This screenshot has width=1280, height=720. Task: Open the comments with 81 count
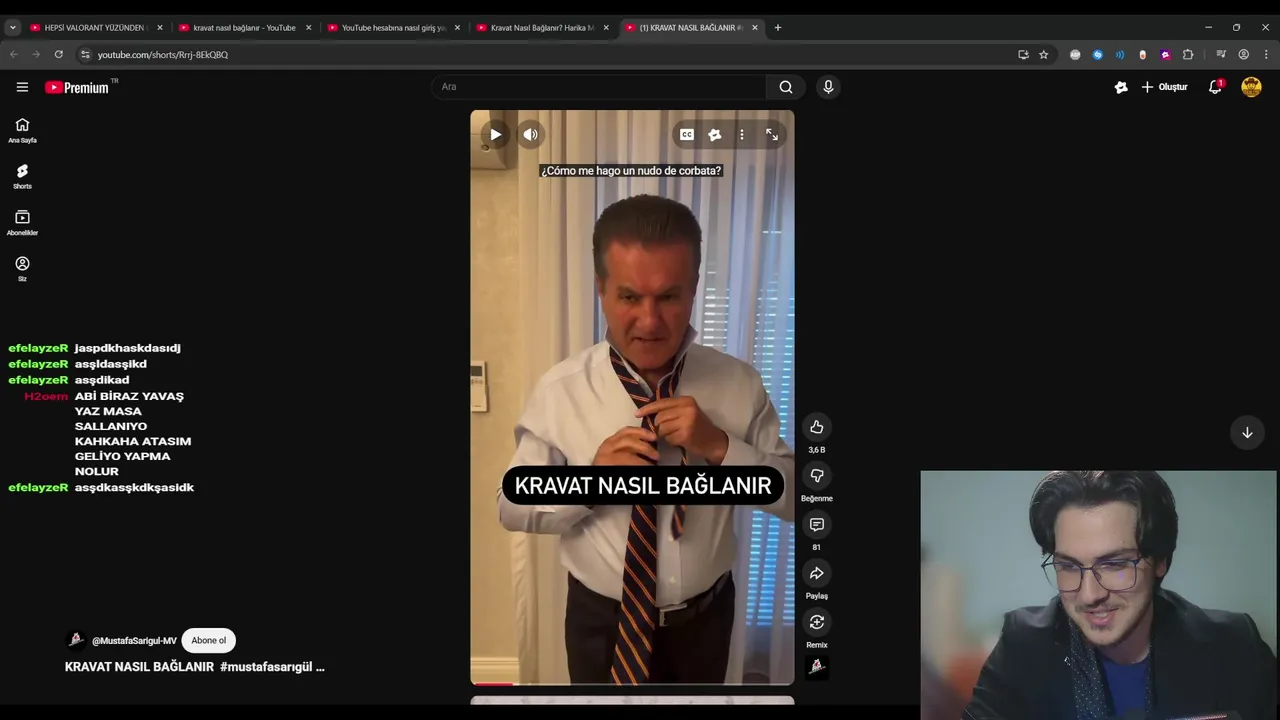coord(817,525)
